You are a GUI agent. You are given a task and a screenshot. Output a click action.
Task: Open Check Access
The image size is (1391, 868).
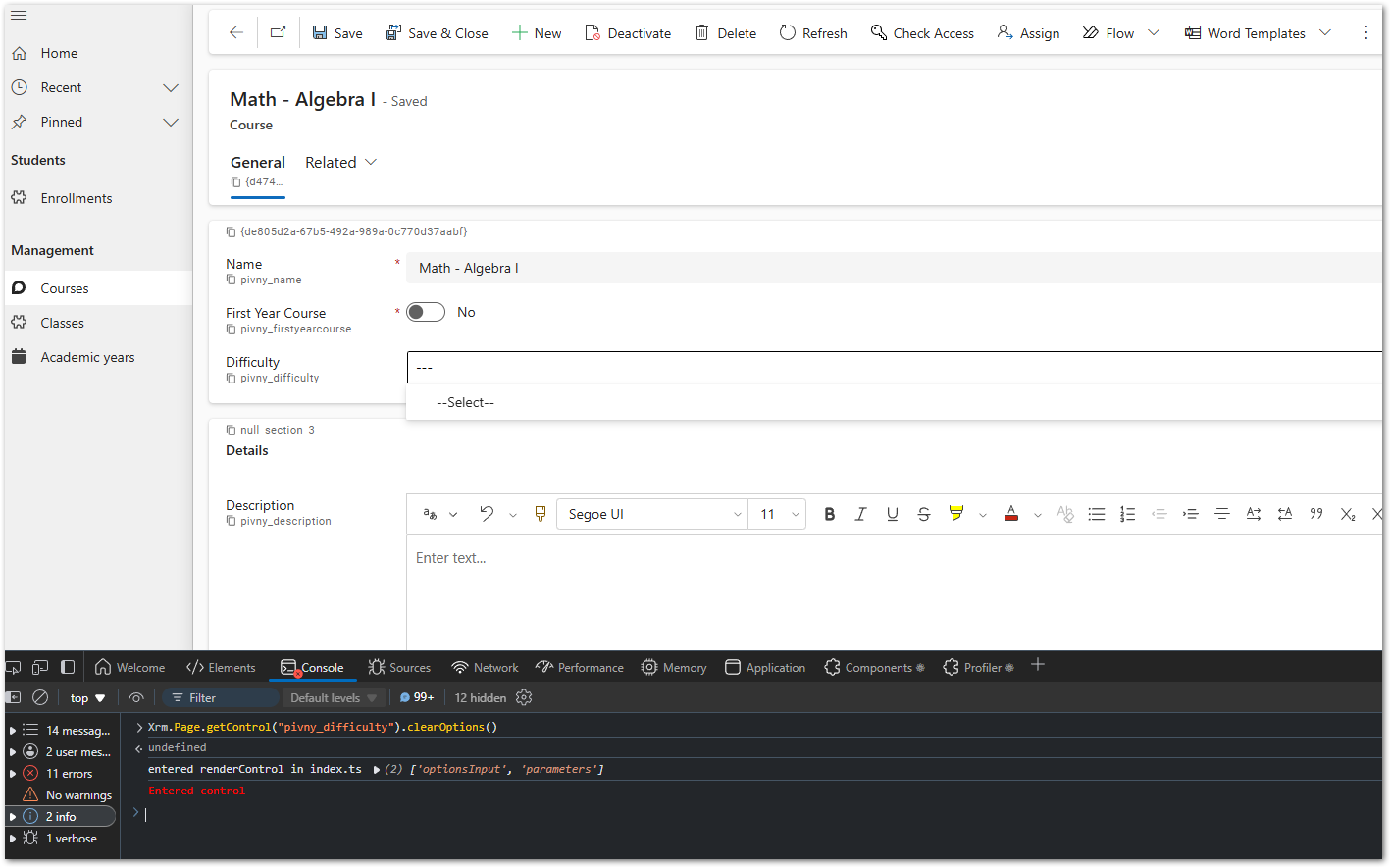click(x=922, y=32)
